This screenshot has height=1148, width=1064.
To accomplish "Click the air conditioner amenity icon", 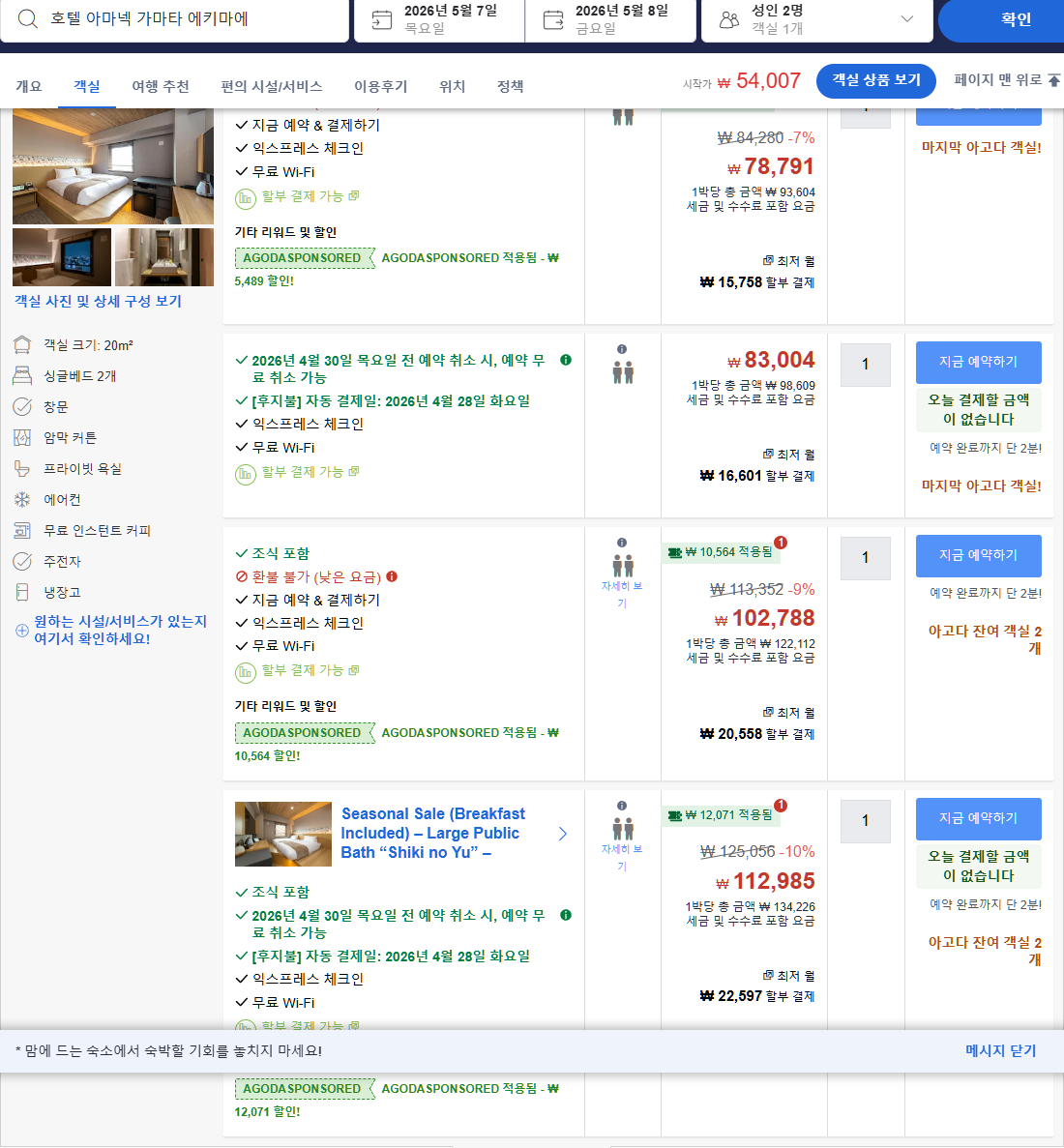I will (x=21, y=499).
